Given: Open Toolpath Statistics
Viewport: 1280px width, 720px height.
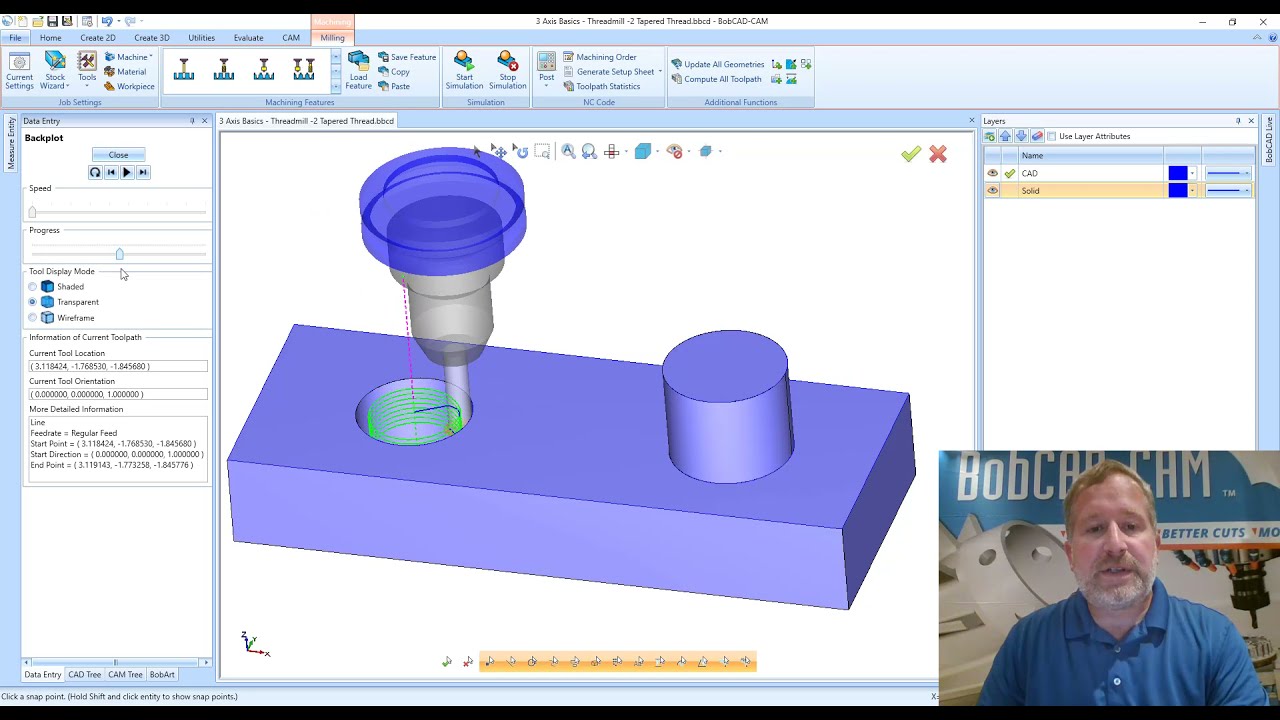Looking at the screenshot, I should (x=601, y=86).
